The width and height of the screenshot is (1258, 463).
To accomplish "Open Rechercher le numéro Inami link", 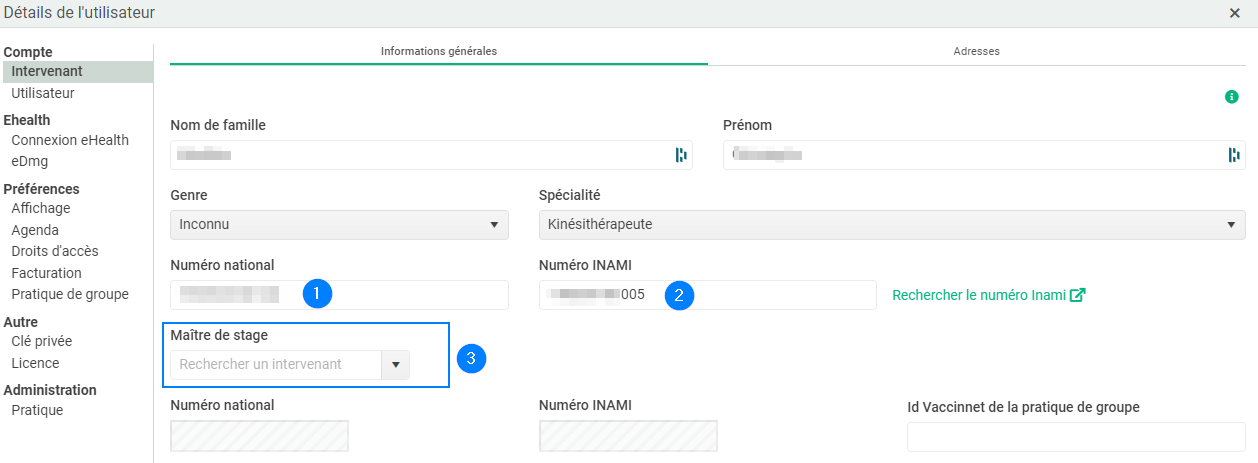I will tap(988, 295).
